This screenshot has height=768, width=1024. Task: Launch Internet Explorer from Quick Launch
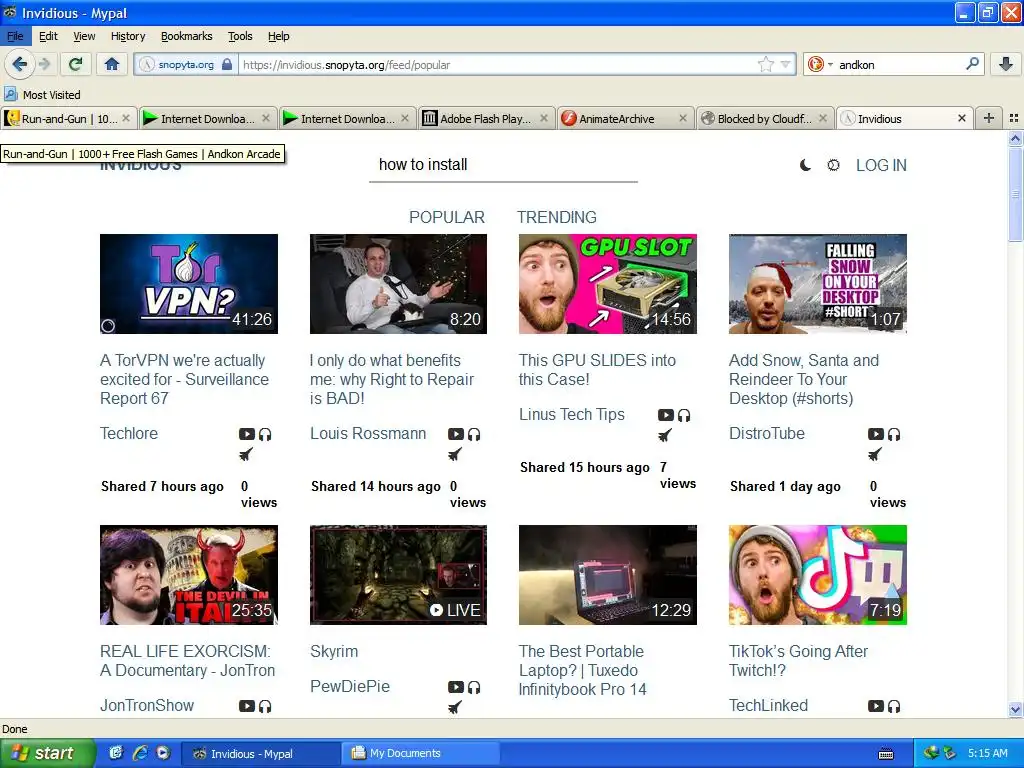[140, 753]
